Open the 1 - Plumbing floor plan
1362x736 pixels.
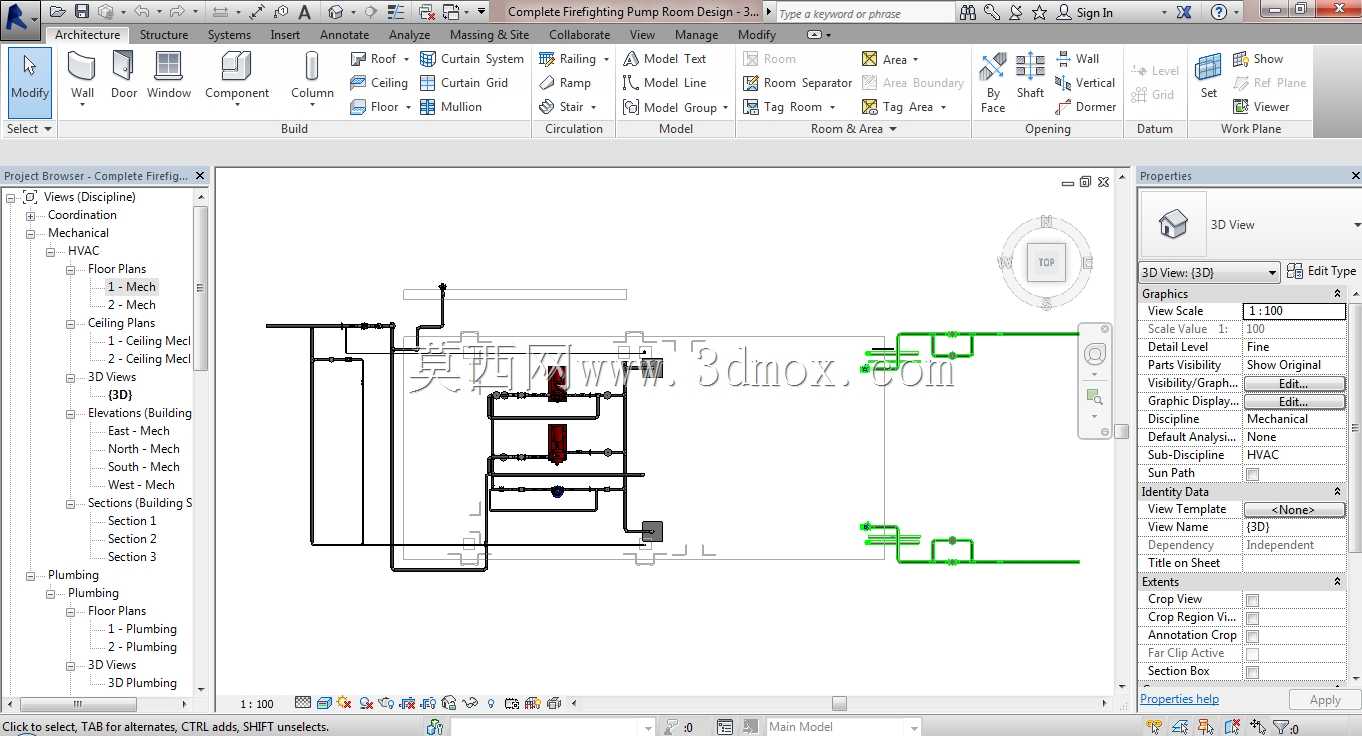pyautogui.click(x=142, y=630)
